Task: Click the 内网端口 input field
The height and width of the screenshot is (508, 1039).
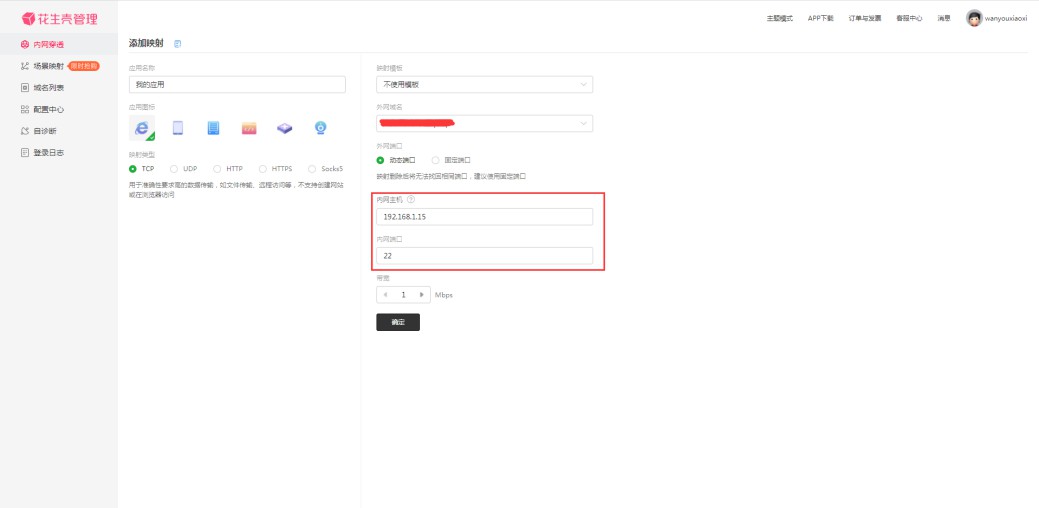Action: (x=484, y=256)
